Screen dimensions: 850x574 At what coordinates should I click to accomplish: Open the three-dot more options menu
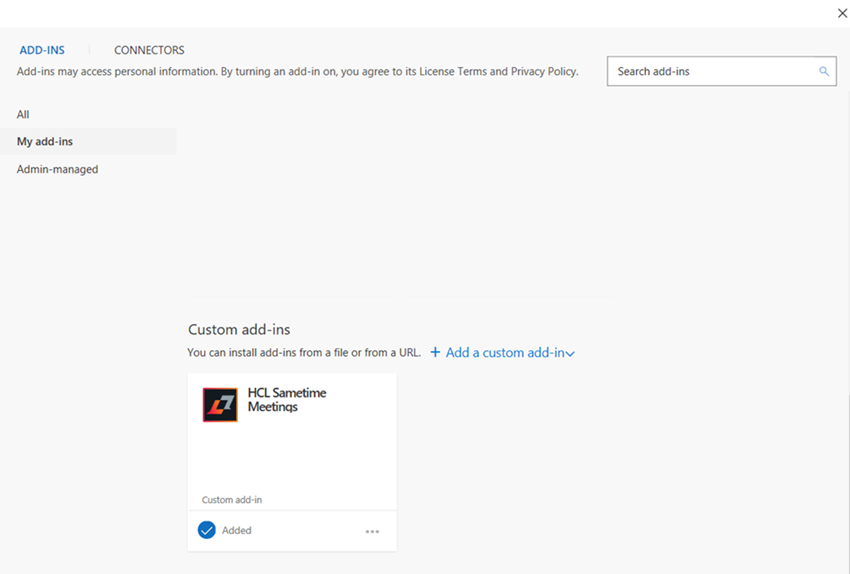pos(372,531)
